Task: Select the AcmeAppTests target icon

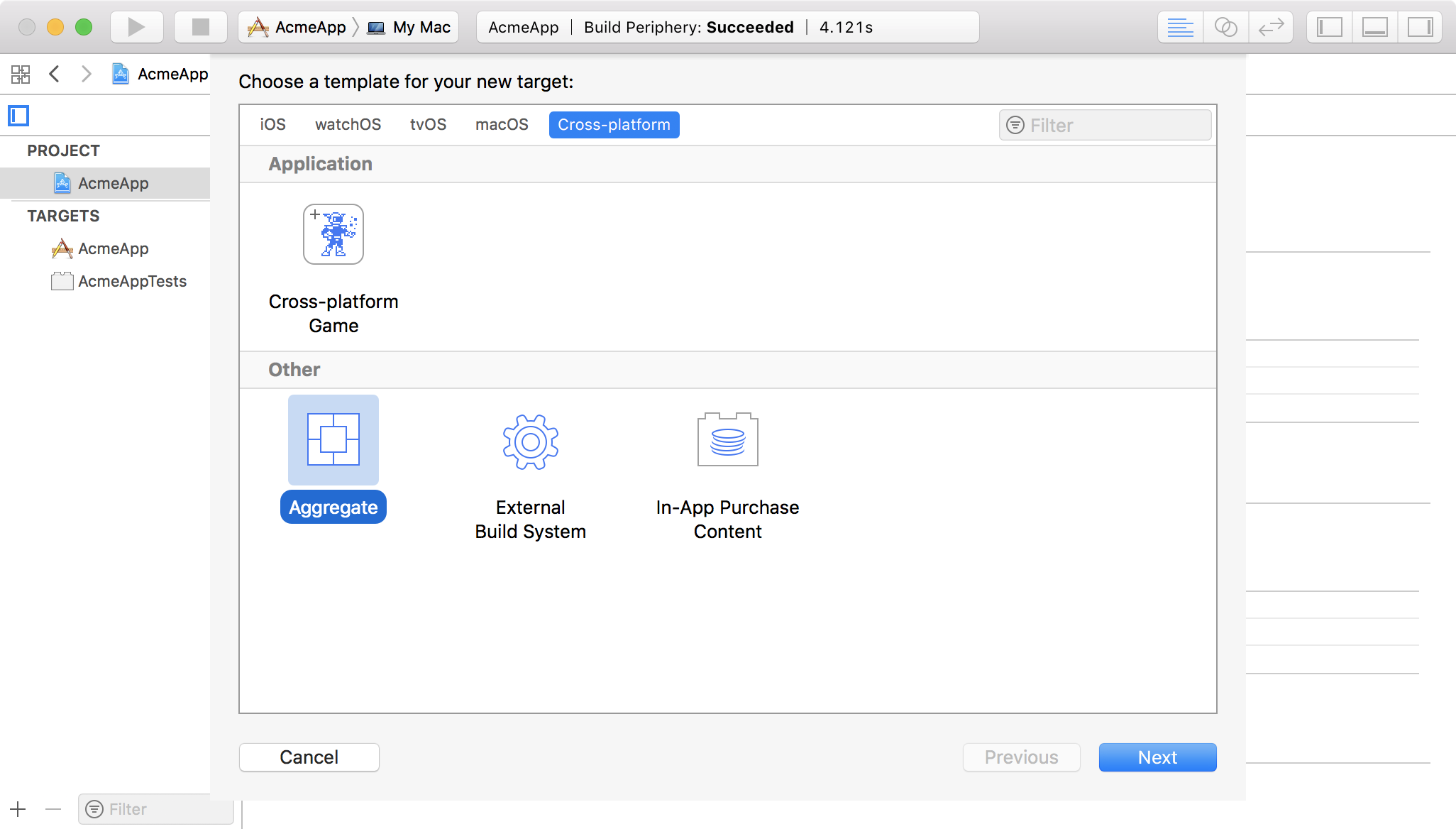Action: [62, 281]
